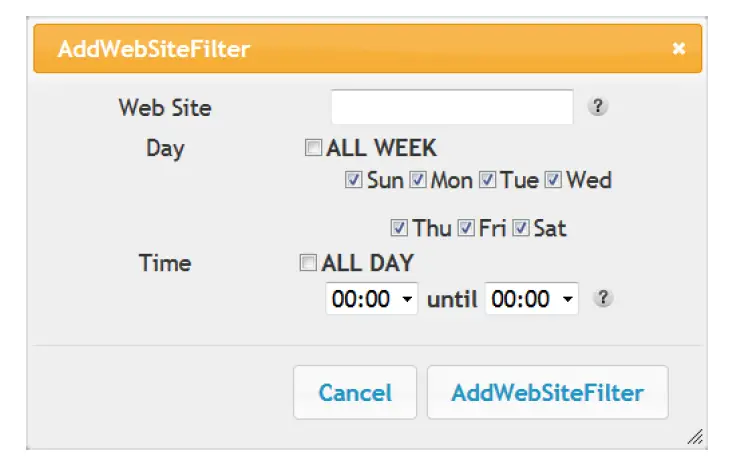Toggle the Fri day checkbox
The height and width of the screenshot is (461, 733).
point(466,228)
